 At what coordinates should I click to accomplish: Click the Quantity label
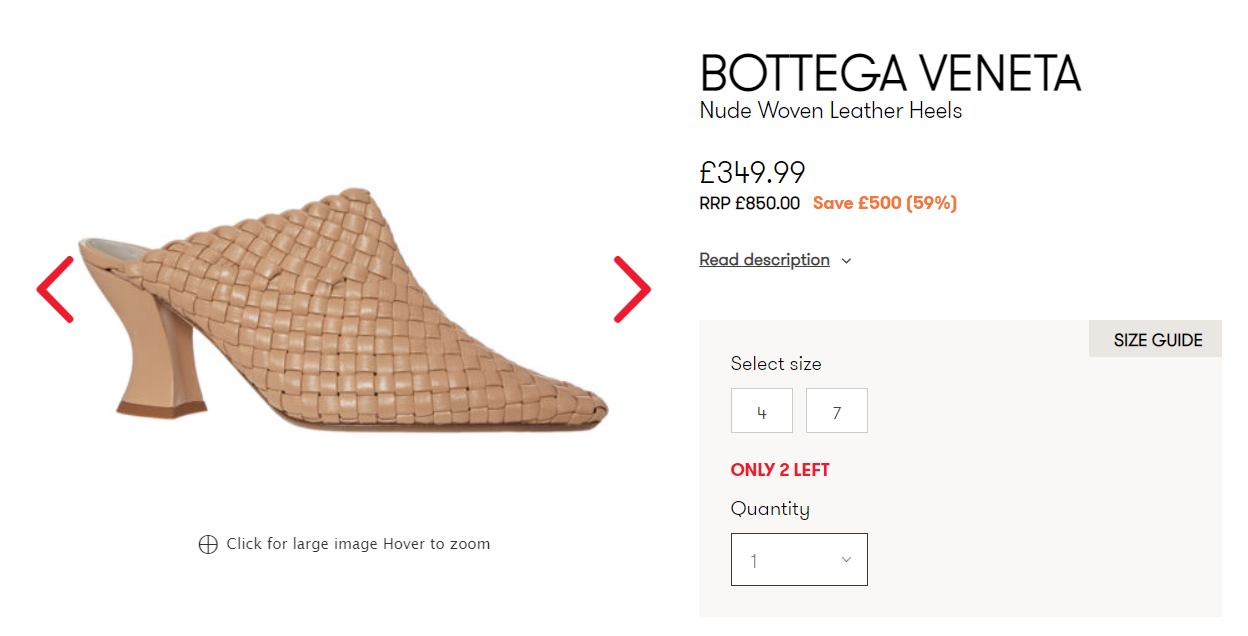pyautogui.click(x=770, y=509)
